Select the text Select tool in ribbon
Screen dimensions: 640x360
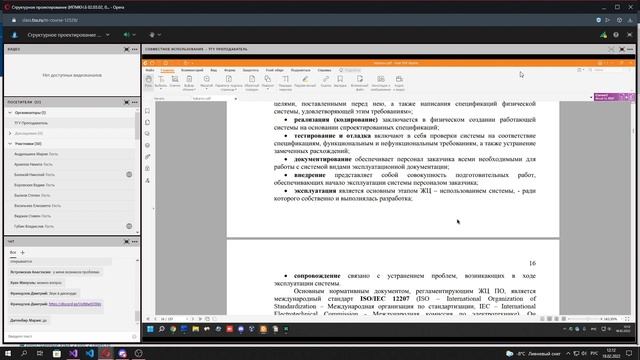161,81
